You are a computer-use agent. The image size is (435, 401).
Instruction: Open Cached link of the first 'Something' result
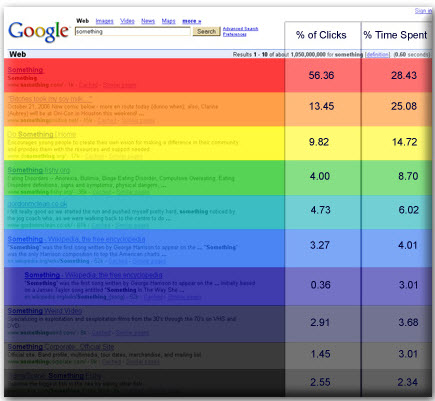pyautogui.click(x=88, y=85)
